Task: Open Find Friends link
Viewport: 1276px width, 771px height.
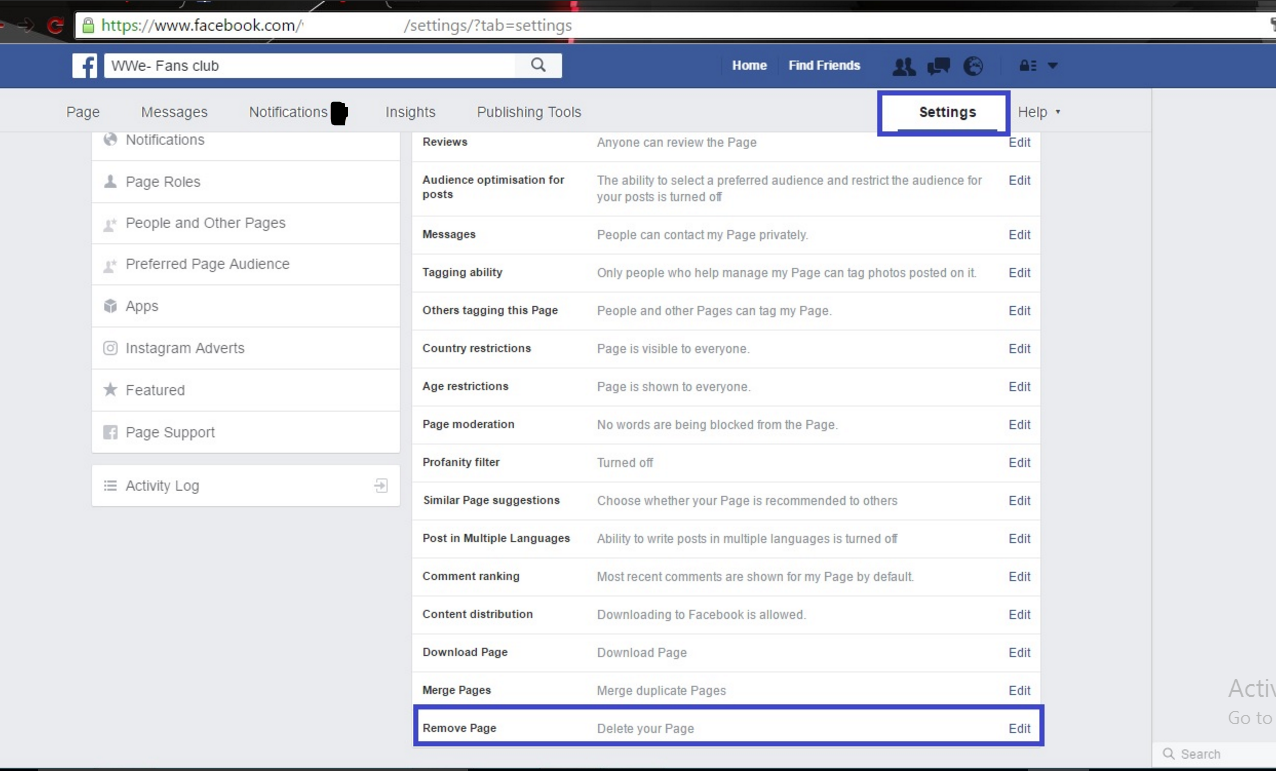Action: [x=824, y=65]
